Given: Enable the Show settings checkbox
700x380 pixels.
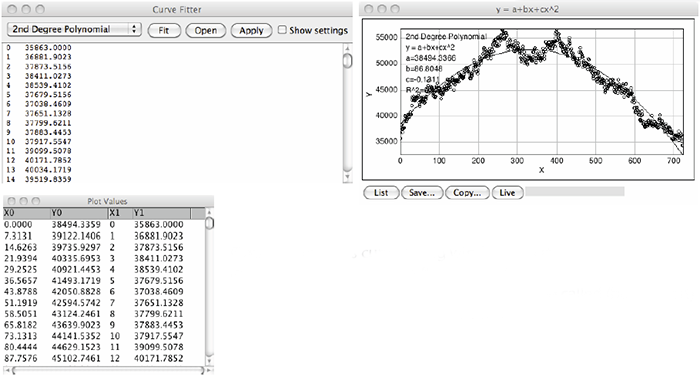Looking at the screenshot, I should click(x=282, y=30).
